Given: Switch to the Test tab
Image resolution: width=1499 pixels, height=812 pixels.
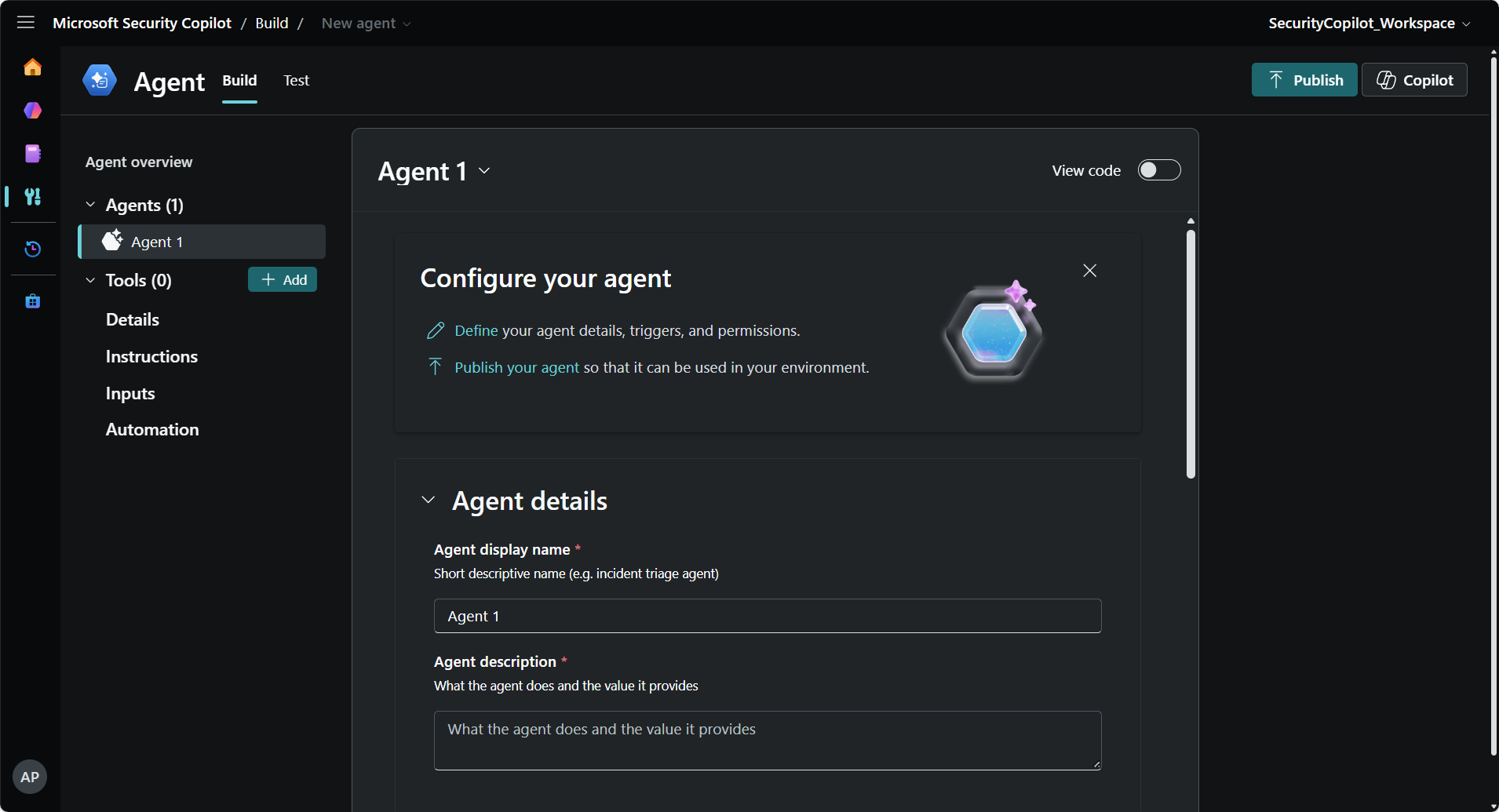Looking at the screenshot, I should tap(297, 80).
